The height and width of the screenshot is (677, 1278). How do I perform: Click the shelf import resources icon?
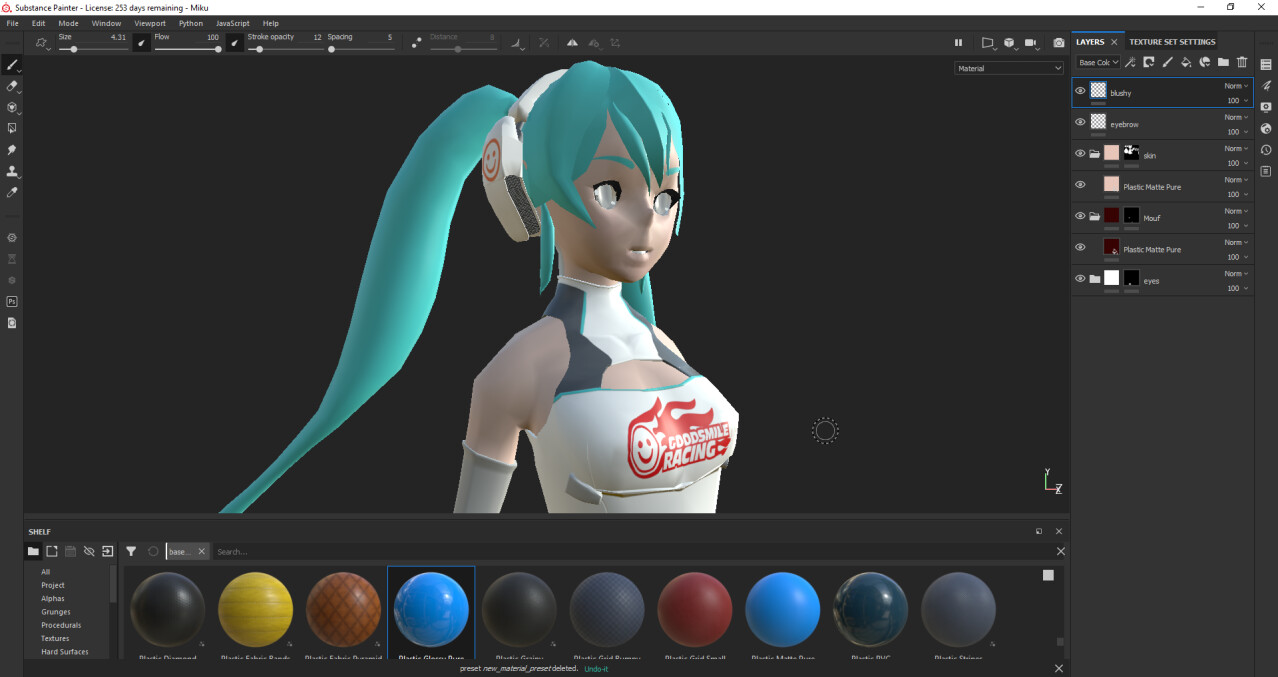[108, 551]
